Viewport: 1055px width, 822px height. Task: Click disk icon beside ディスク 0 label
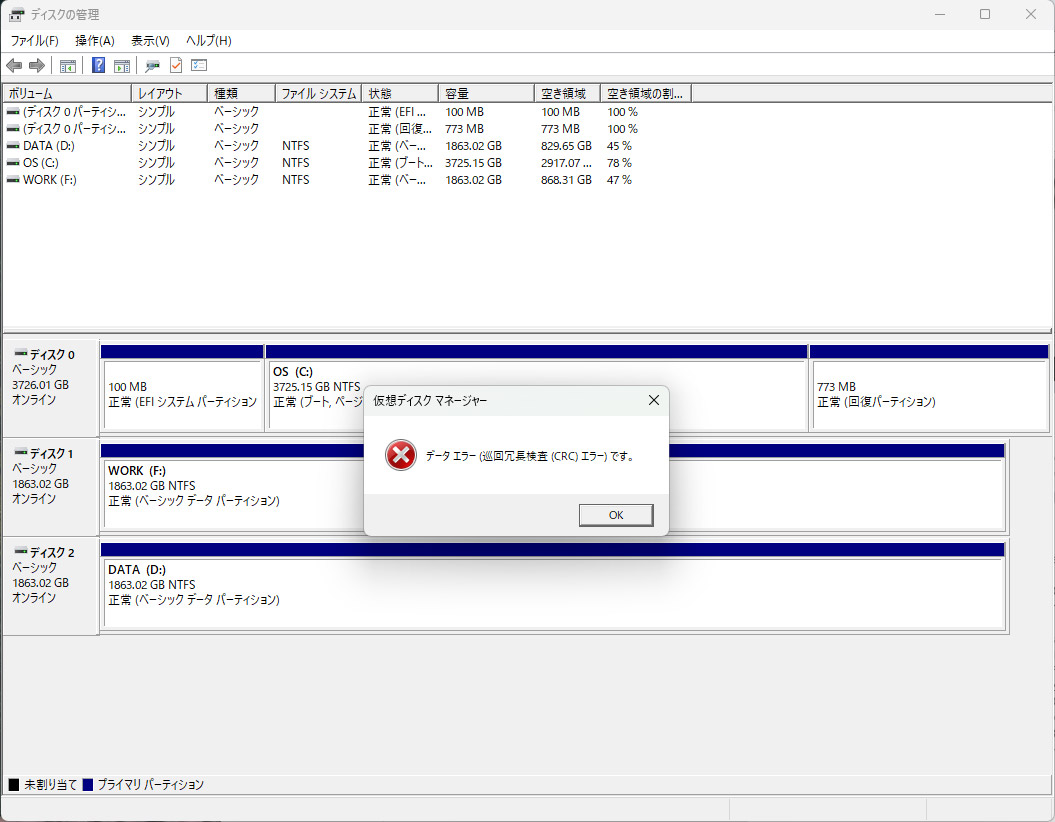point(21,353)
